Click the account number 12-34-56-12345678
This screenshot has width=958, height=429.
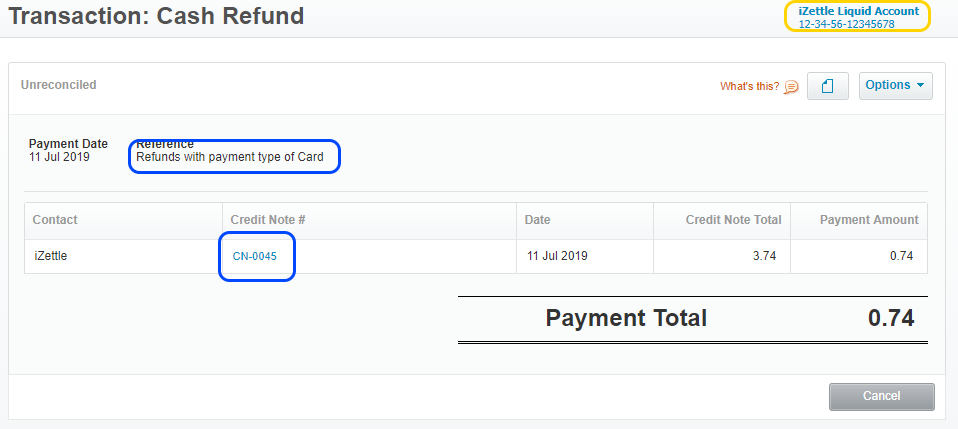(846, 24)
